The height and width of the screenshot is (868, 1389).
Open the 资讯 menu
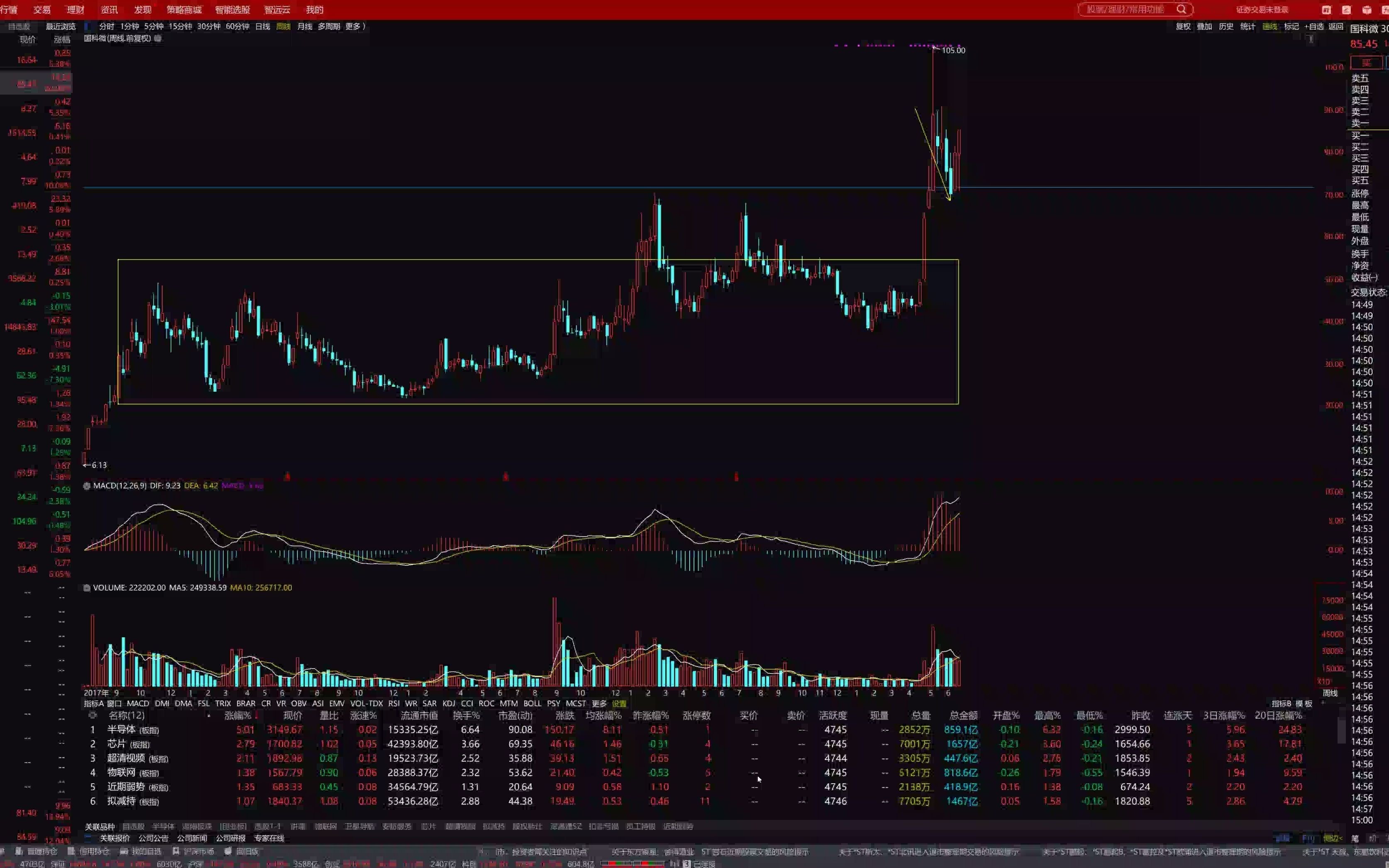tap(109, 10)
